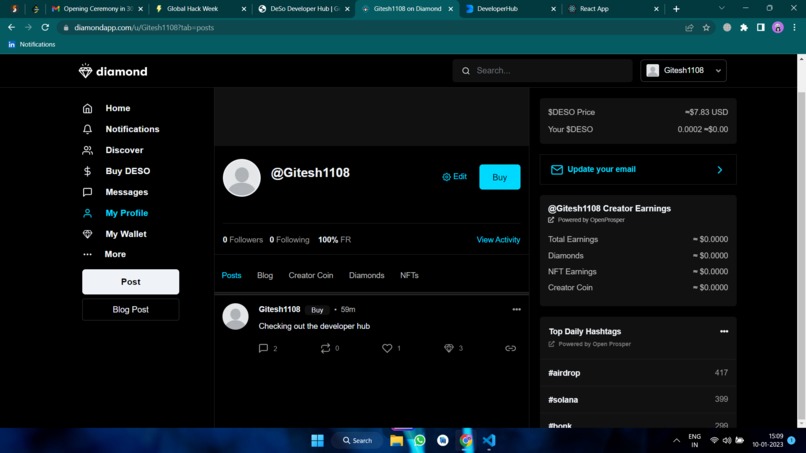806x453 pixels.
Task: Open the browser extensions puzzle icon
Action: (x=744, y=28)
